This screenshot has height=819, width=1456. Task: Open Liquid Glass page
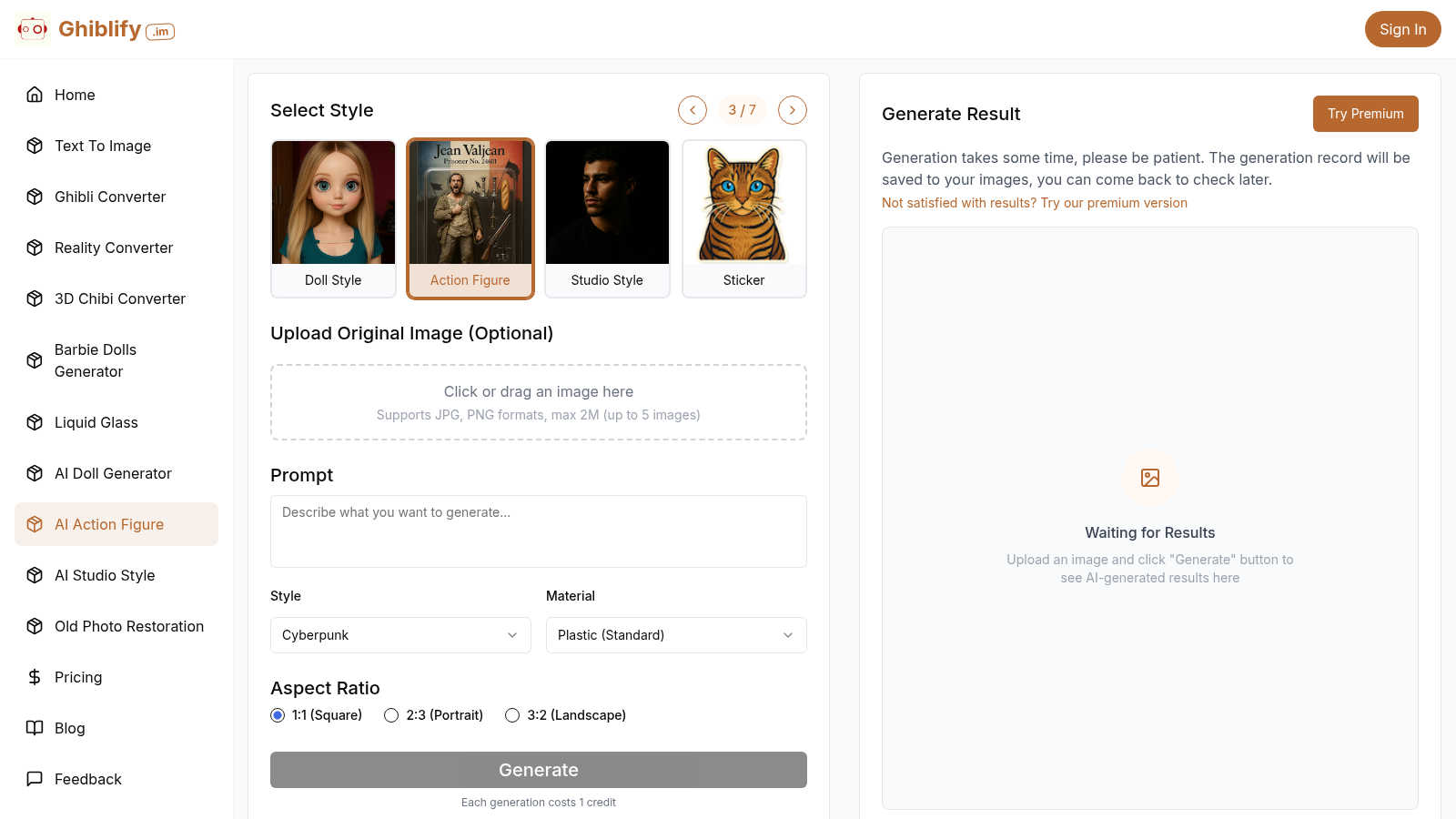pos(116,422)
